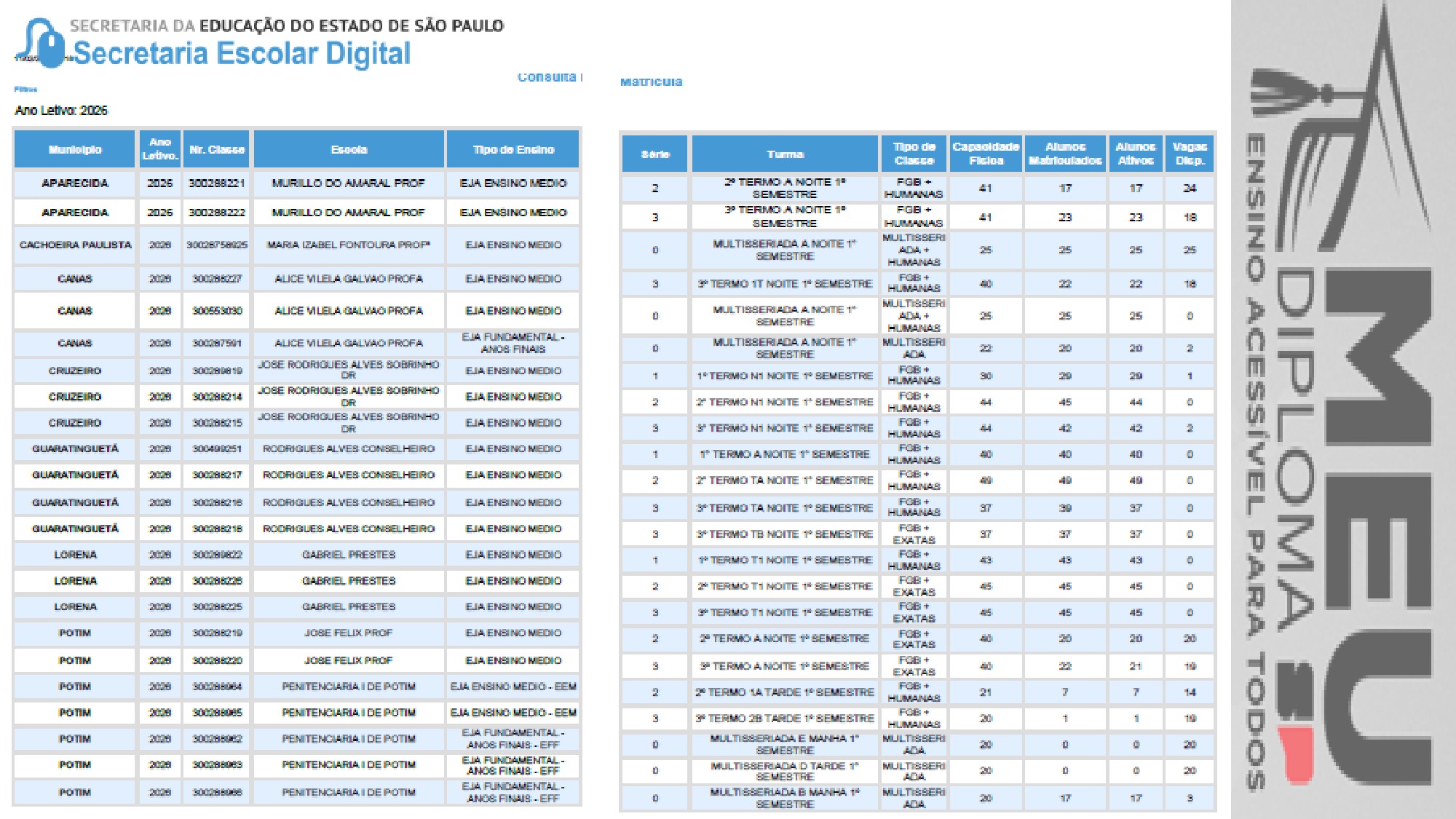This screenshot has height=819, width=1456.
Task: Click '2º TERMO N1 NOITE 1º SEMESTRE' cell
Action: [785, 402]
